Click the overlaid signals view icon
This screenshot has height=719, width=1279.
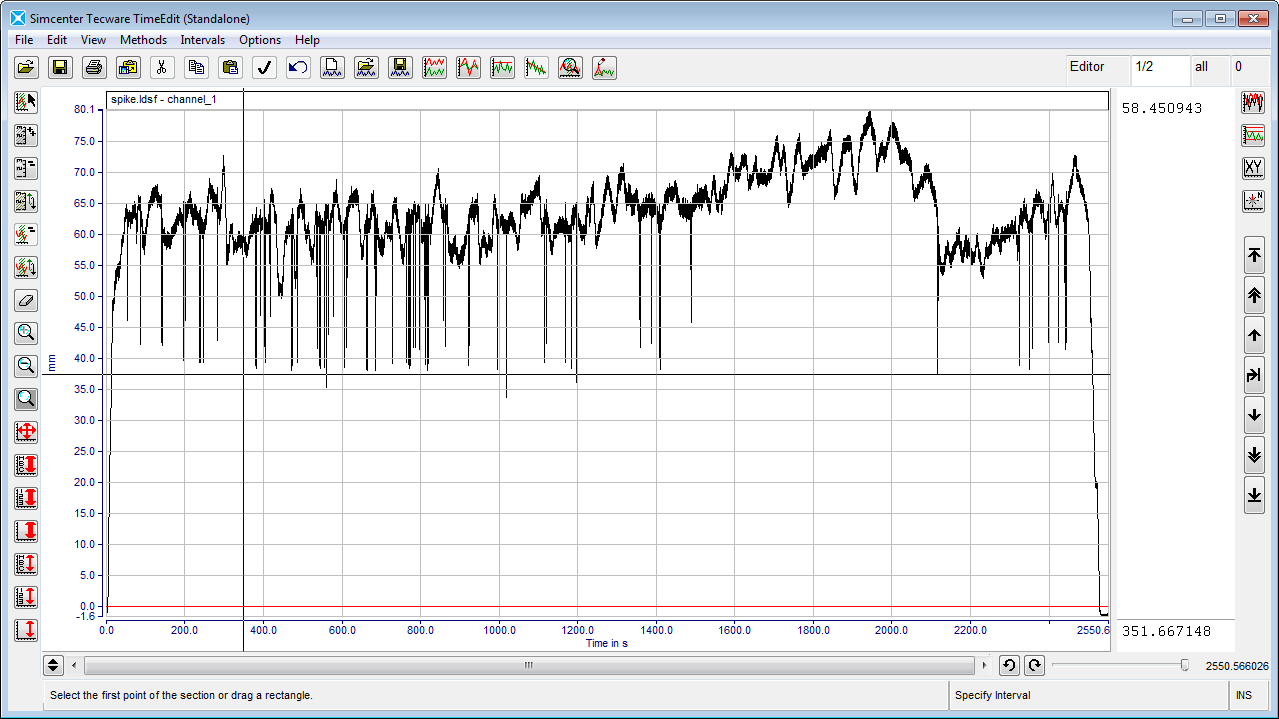point(1253,102)
